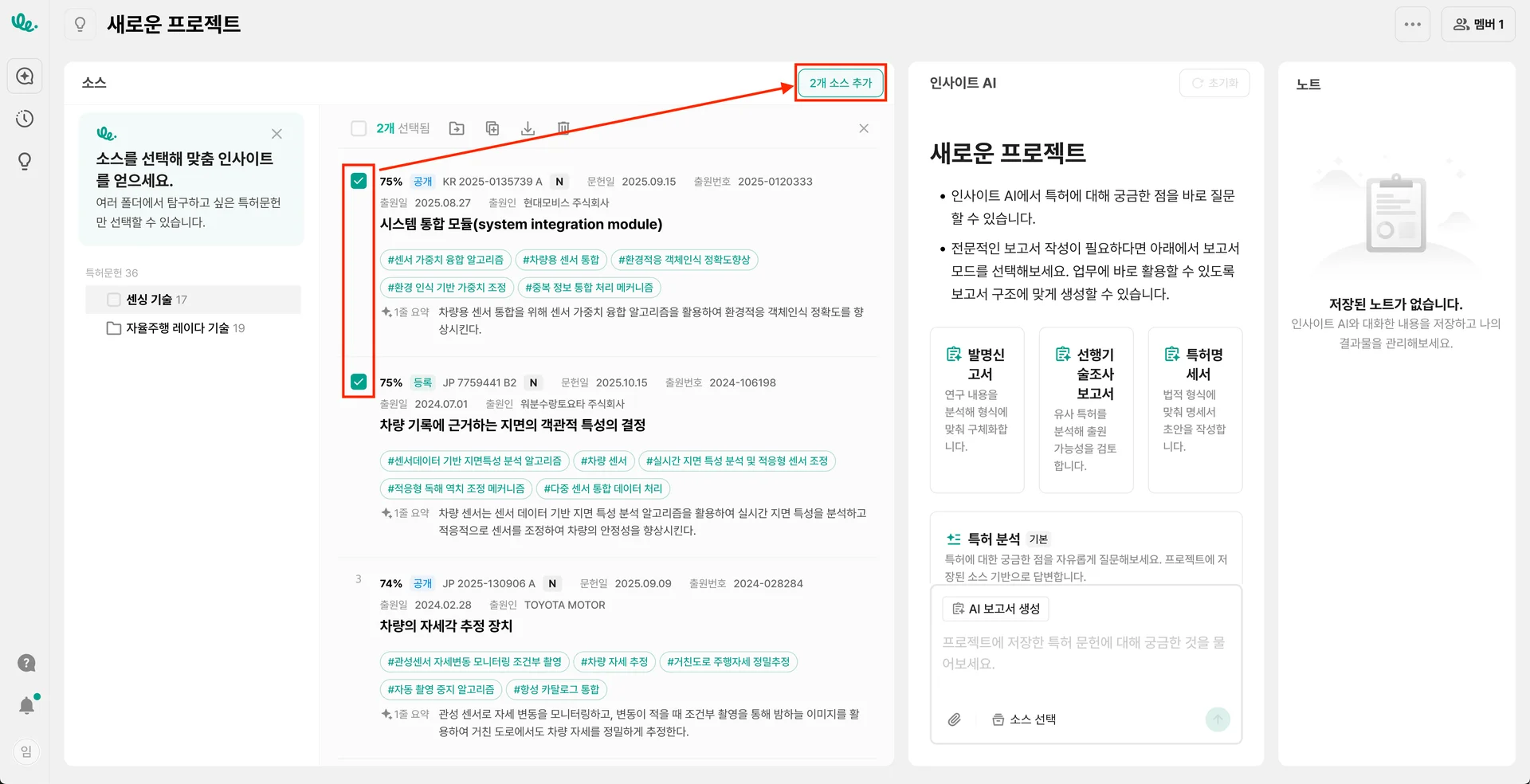Open the three-dot more options menu
1530x784 pixels.
[x=1412, y=25]
